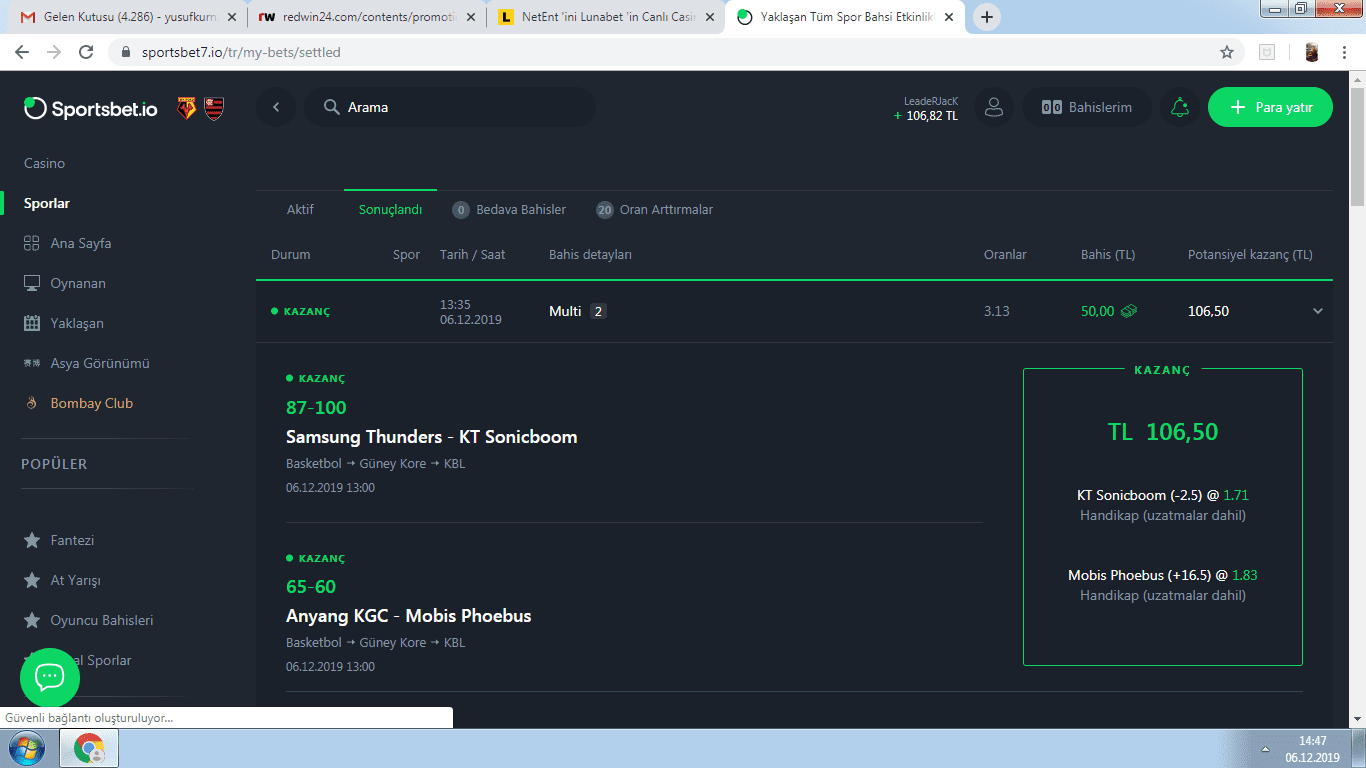
Task: Click the 65-60 score
Action: point(311,586)
